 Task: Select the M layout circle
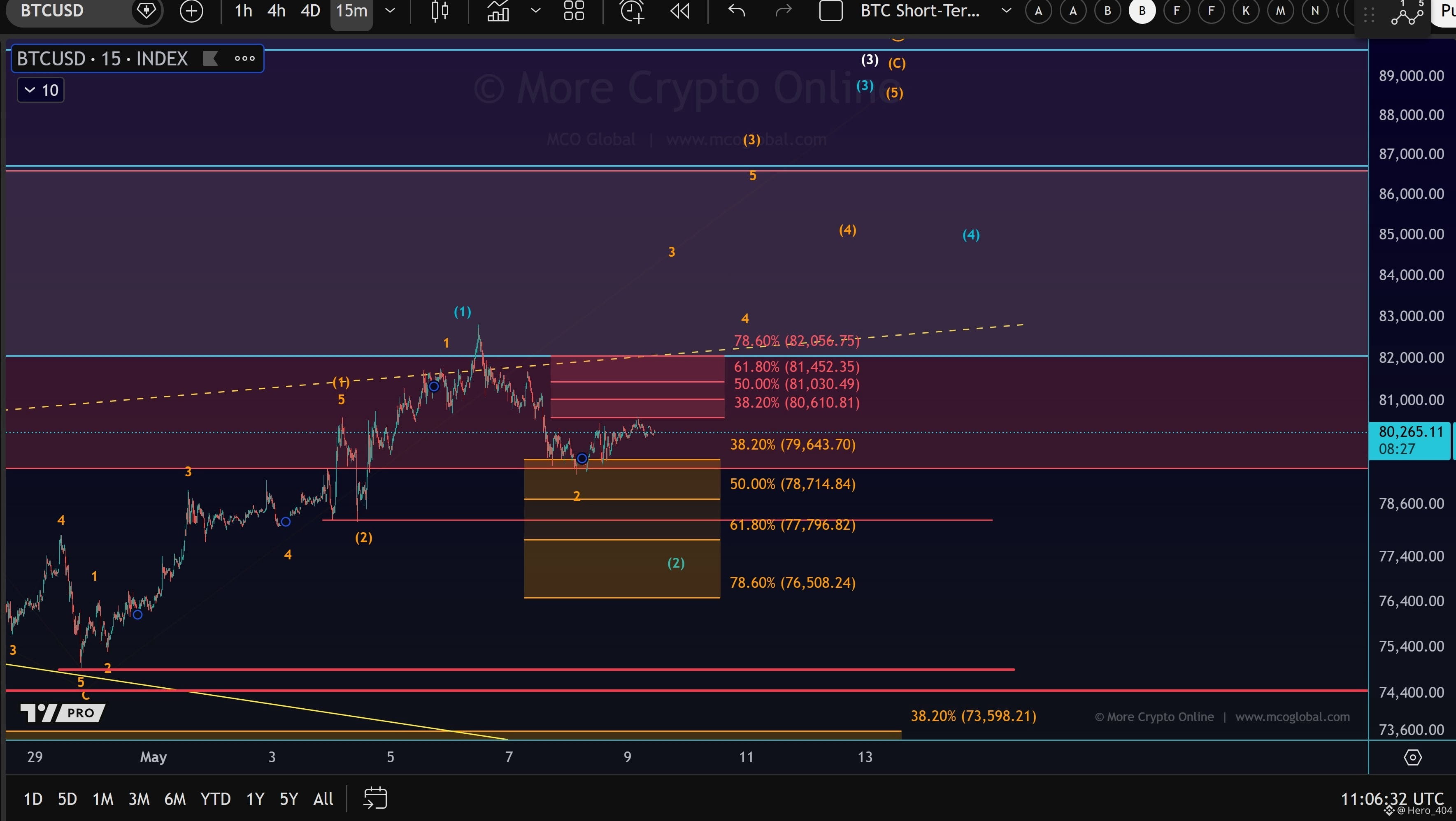pyautogui.click(x=1280, y=11)
